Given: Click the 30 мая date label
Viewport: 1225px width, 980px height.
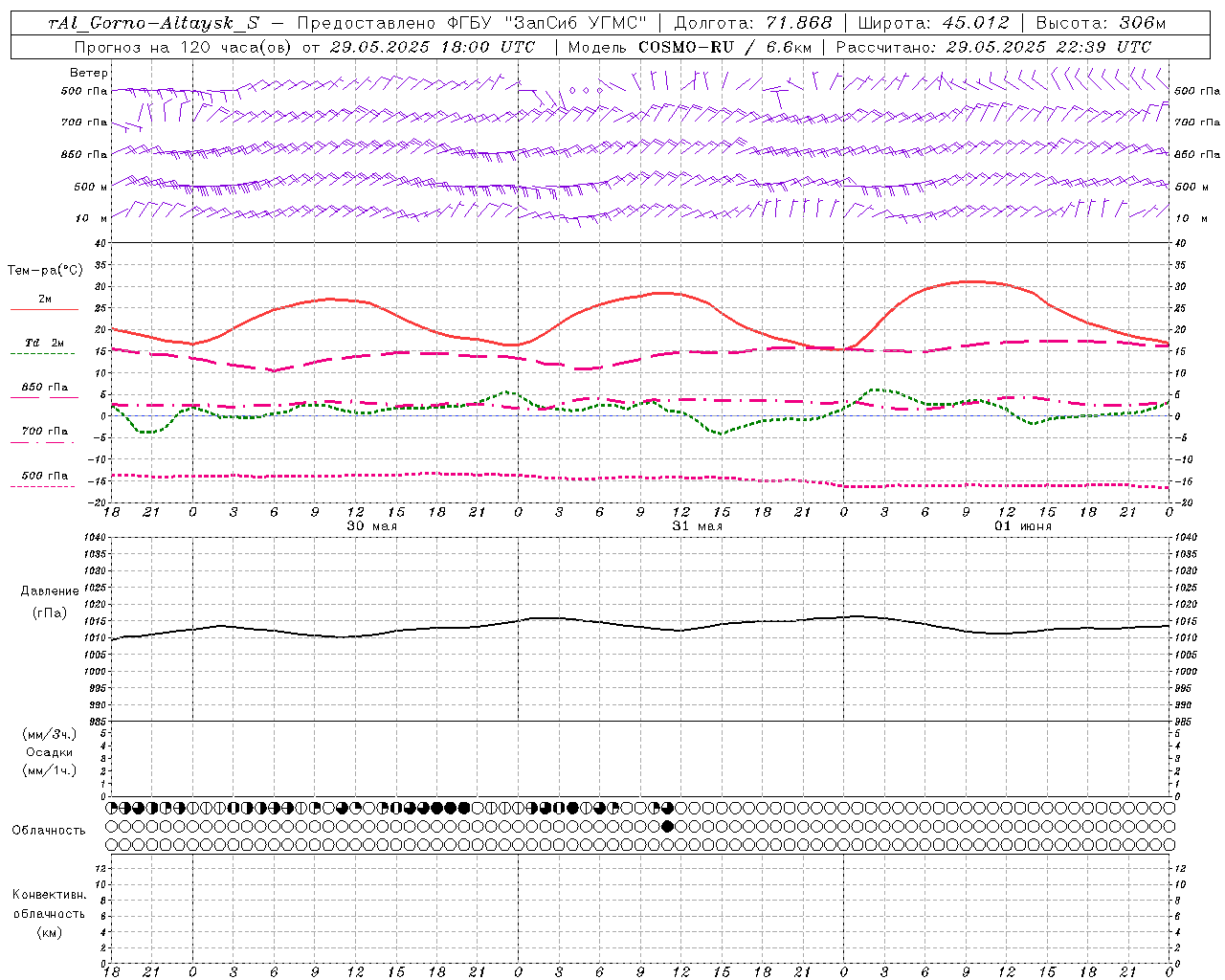Looking at the screenshot, I should tap(372, 526).
